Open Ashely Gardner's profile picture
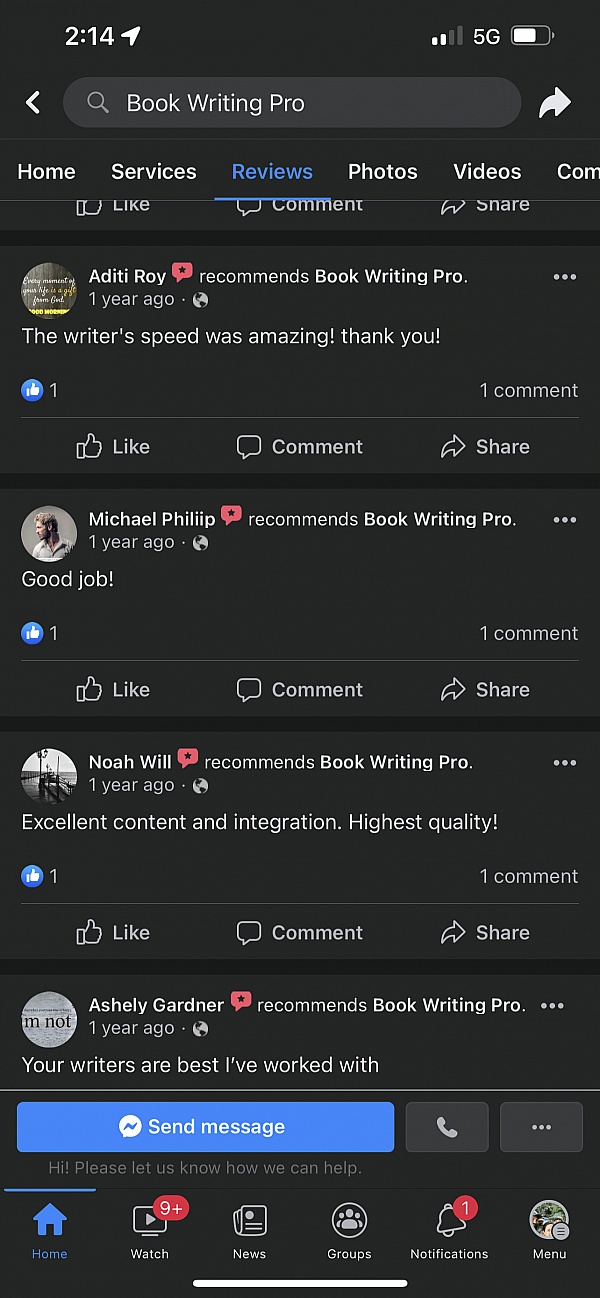The width and height of the screenshot is (600, 1298). click(x=49, y=1019)
